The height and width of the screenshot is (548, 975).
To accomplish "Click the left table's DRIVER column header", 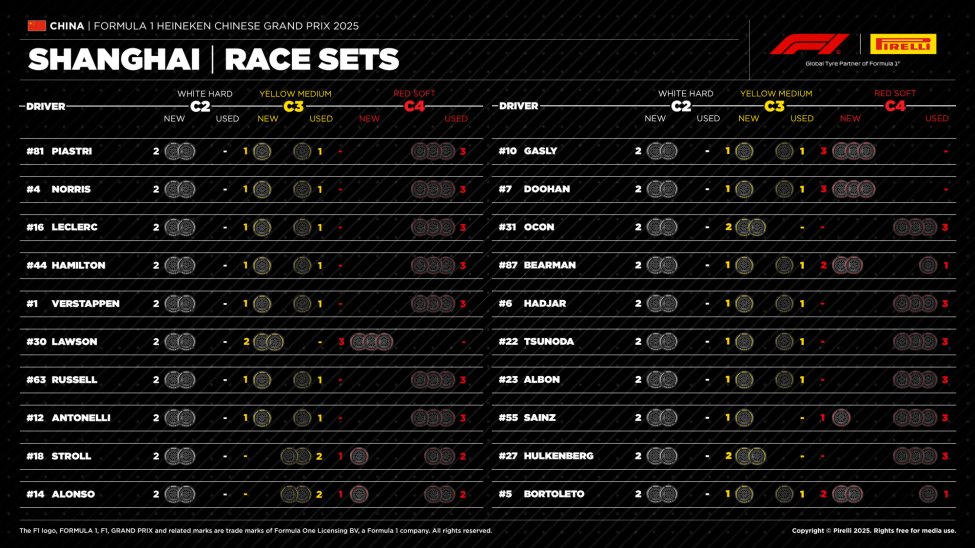I will [44, 106].
